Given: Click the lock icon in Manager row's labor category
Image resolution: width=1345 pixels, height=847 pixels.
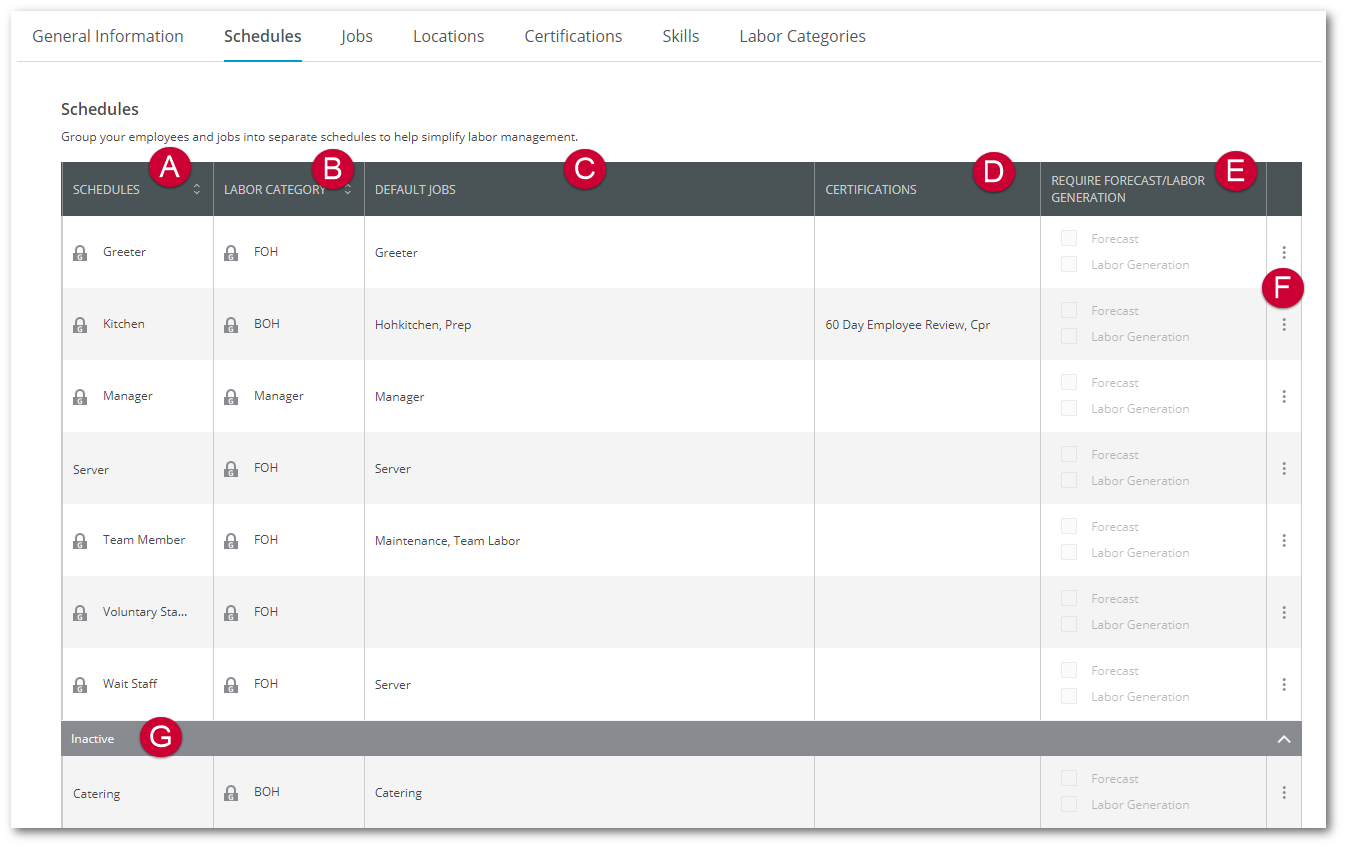Looking at the screenshot, I should 231,397.
